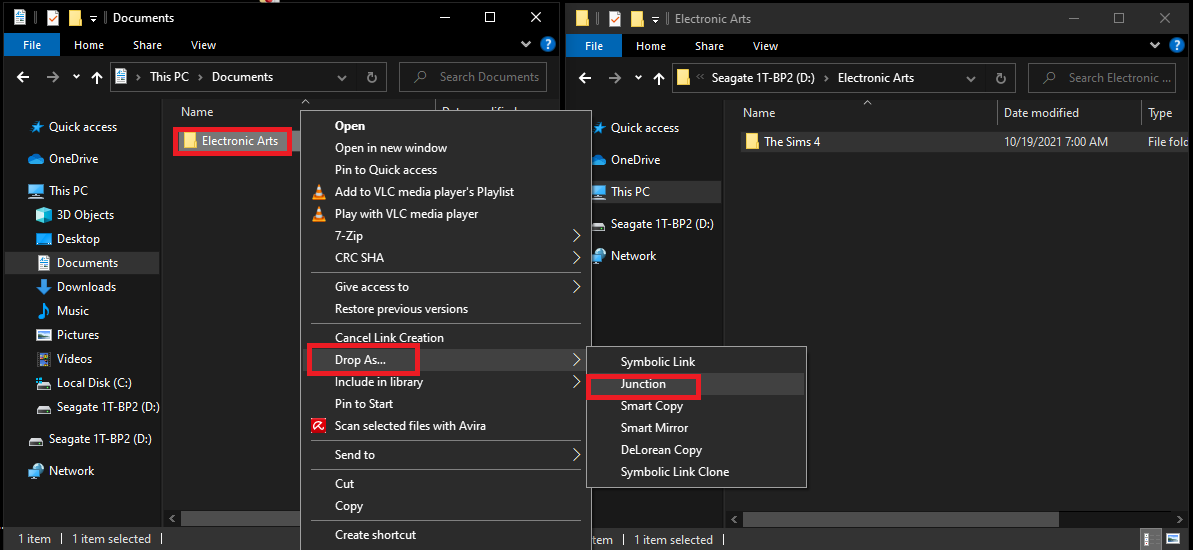
Task: Expand the 7-Zip submenu
Action: [447, 236]
